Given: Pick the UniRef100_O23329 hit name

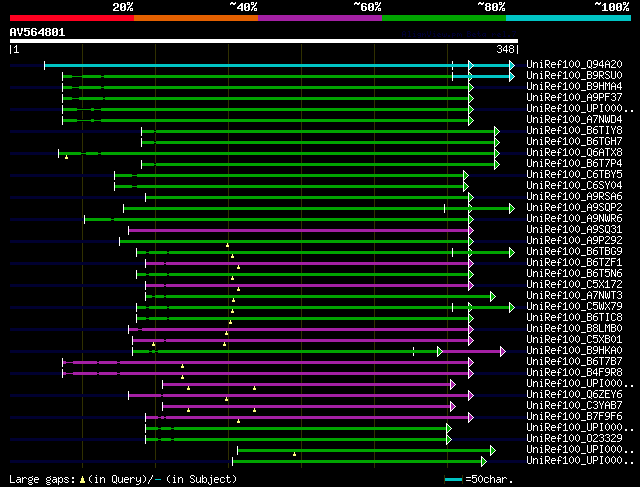Looking at the screenshot, I should pyautogui.click(x=574, y=439).
